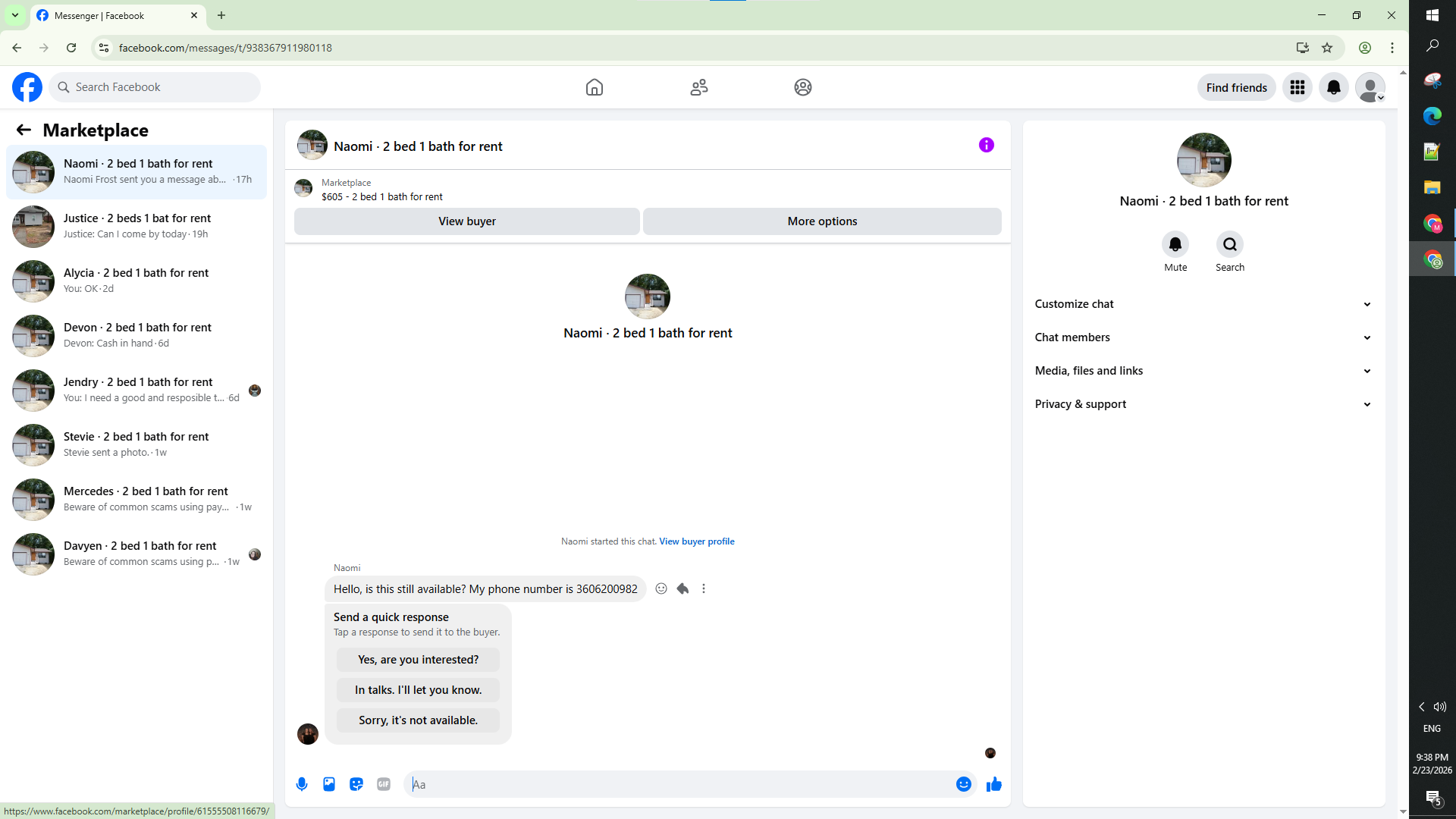Expand Media, files and links section
Viewport: 1456px width, 819px height.
(1203, 371)
